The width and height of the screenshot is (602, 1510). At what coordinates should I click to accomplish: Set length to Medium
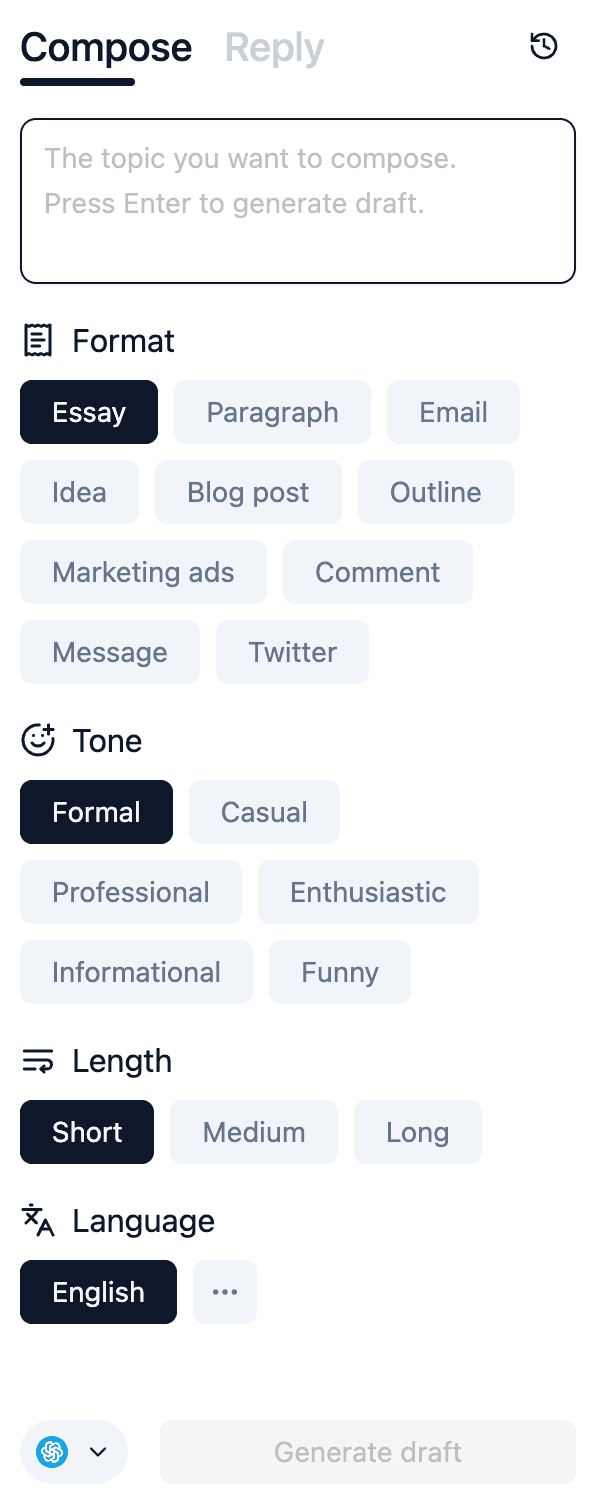point(254,1132)
